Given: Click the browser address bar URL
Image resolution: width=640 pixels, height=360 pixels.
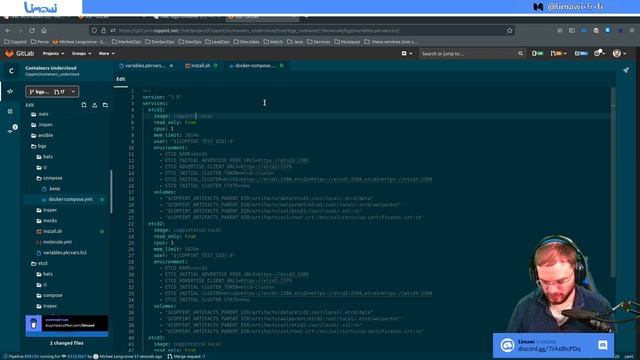Looking at the screenshot, I should (259, 30).
